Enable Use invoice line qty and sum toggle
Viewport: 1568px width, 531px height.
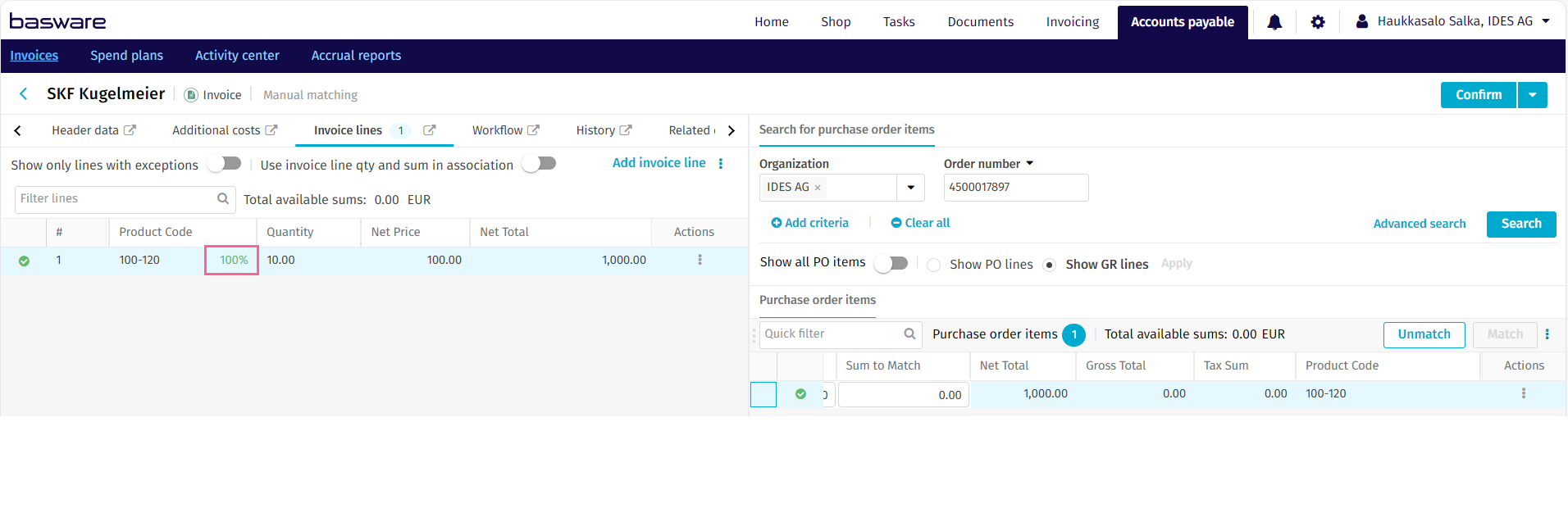[540, 164]
